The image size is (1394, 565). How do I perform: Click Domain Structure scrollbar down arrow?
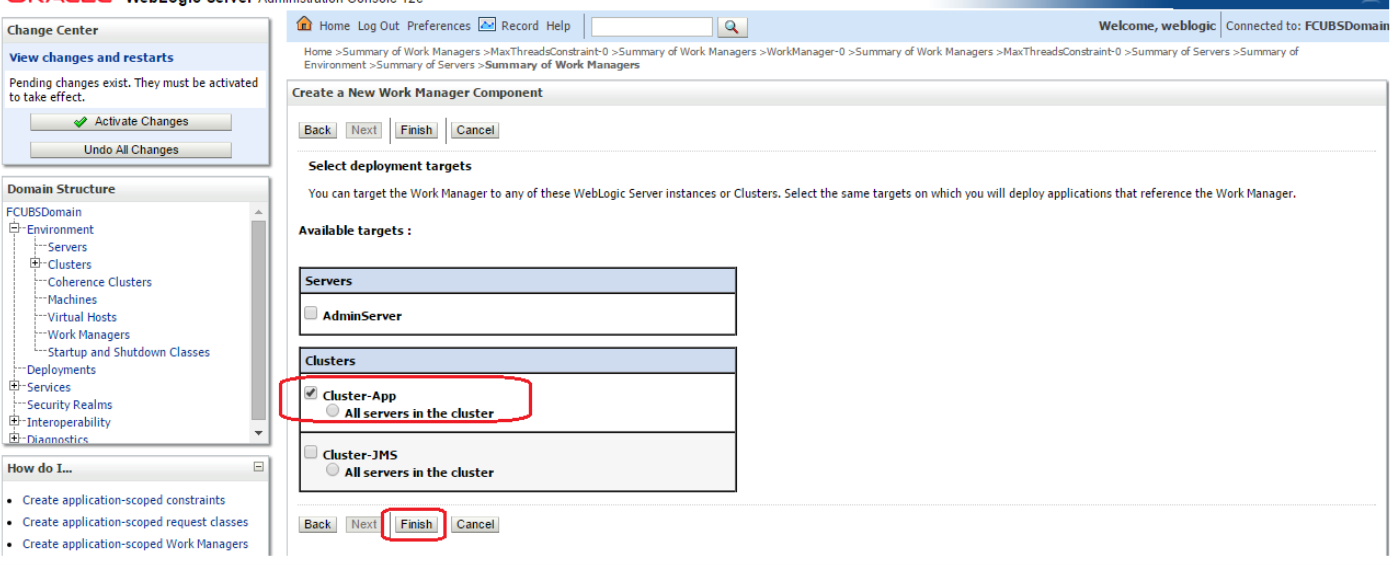(259, 433)
